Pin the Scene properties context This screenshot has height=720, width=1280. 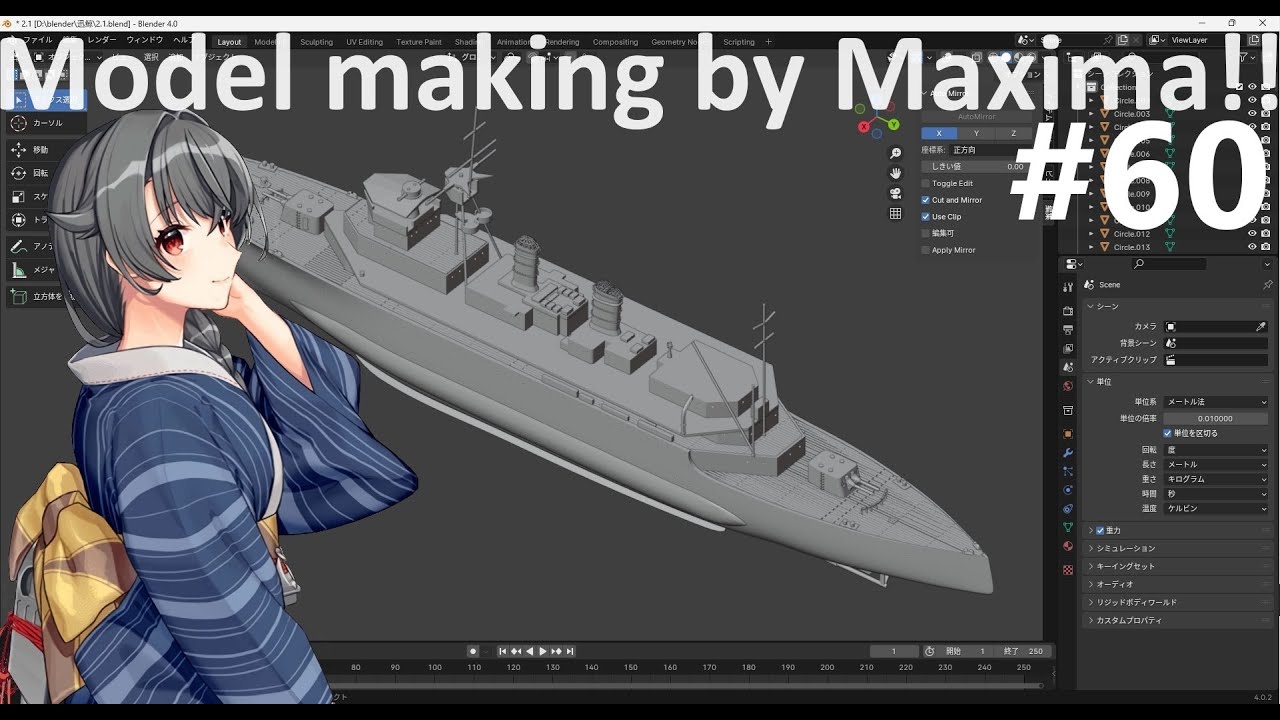(1267, 285)
